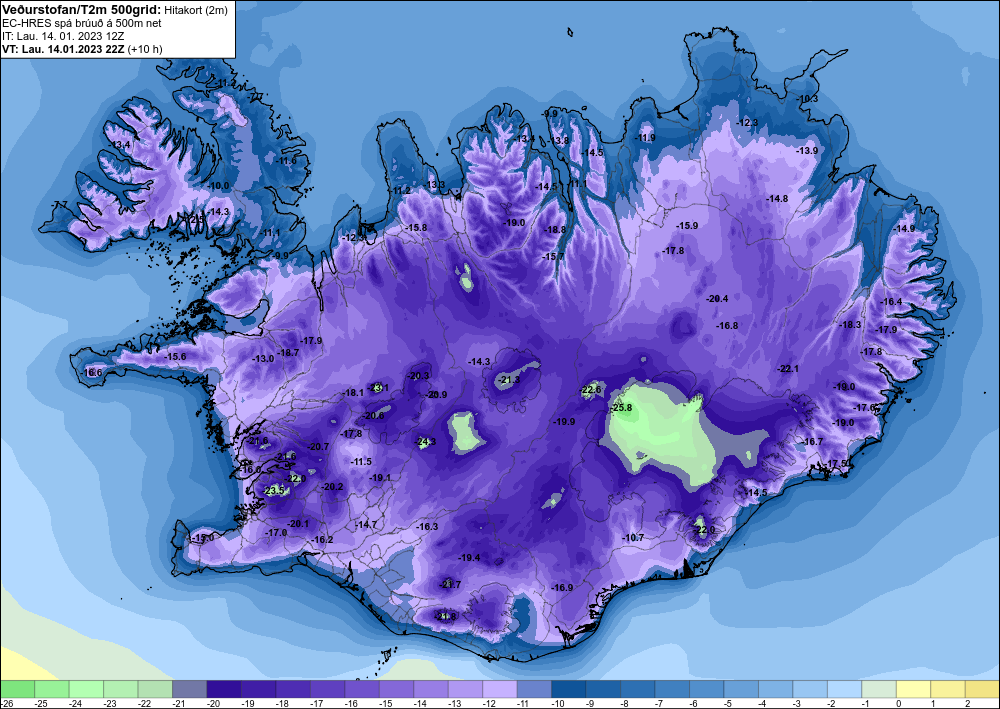Click the -17.0 temperature label
1000x709 pixels.
pyautogui.click(x=276, y=532)
